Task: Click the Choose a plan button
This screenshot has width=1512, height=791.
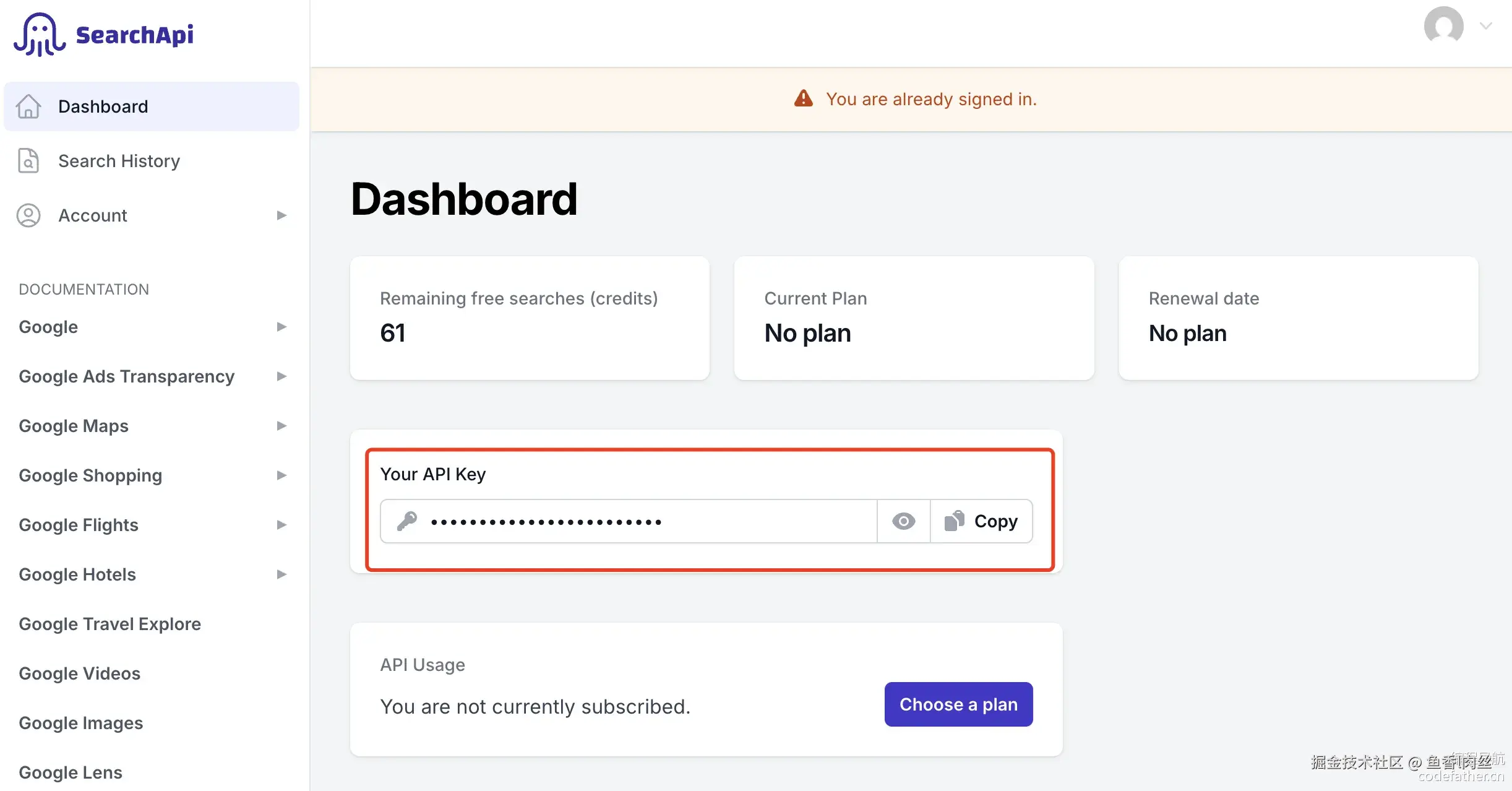Action: click(958, 704)
